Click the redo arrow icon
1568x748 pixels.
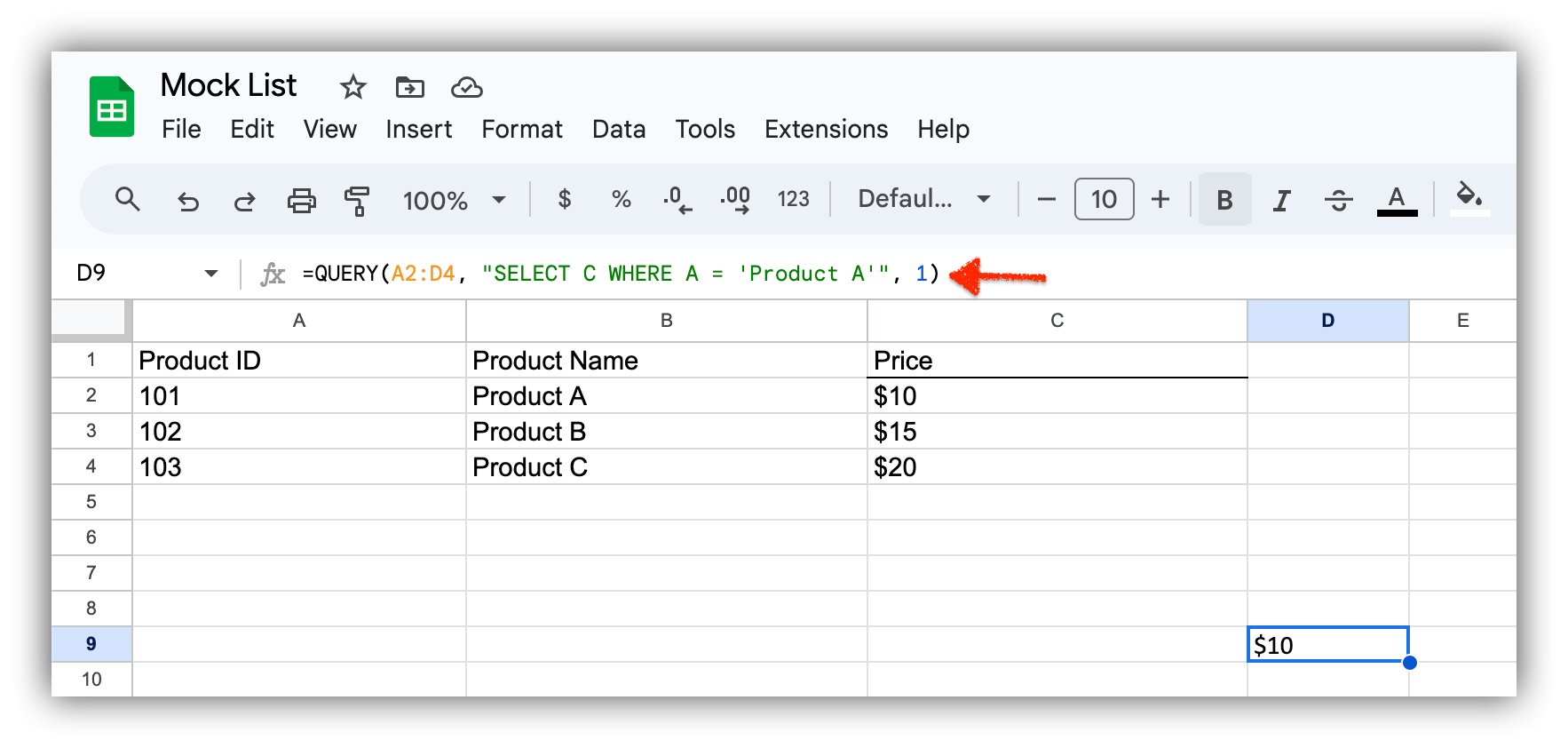244,201
